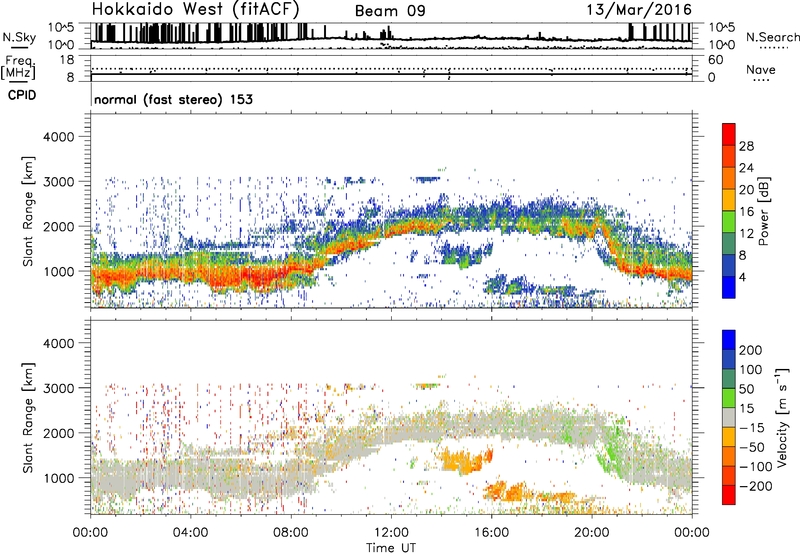Click the Nave legend label

(761, 69)
